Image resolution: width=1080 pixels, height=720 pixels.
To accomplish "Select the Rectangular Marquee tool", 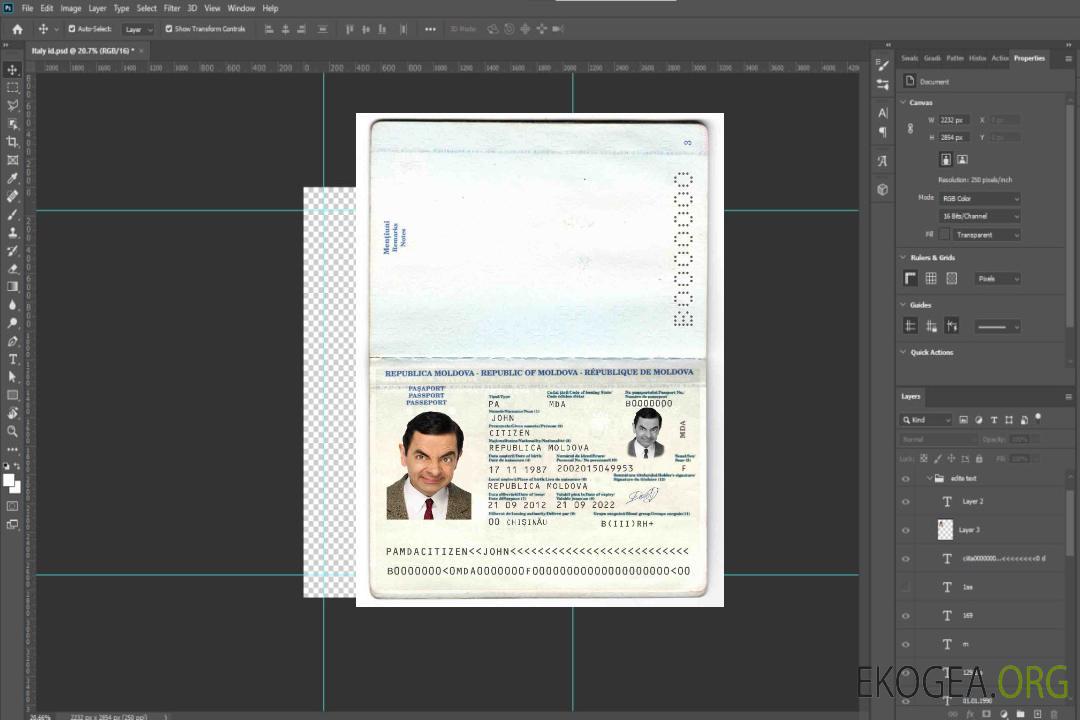I will pyautogui.click(x=12, y=88).
